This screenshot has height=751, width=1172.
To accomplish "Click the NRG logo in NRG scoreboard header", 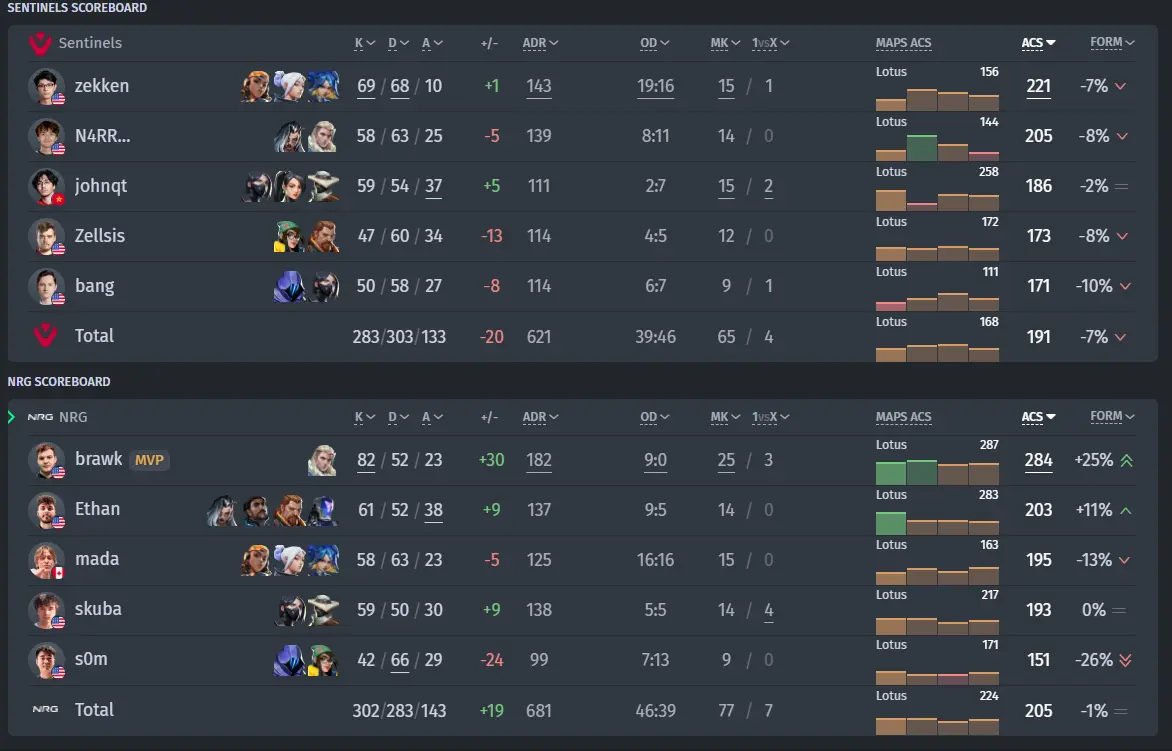I will pos(40,417).
